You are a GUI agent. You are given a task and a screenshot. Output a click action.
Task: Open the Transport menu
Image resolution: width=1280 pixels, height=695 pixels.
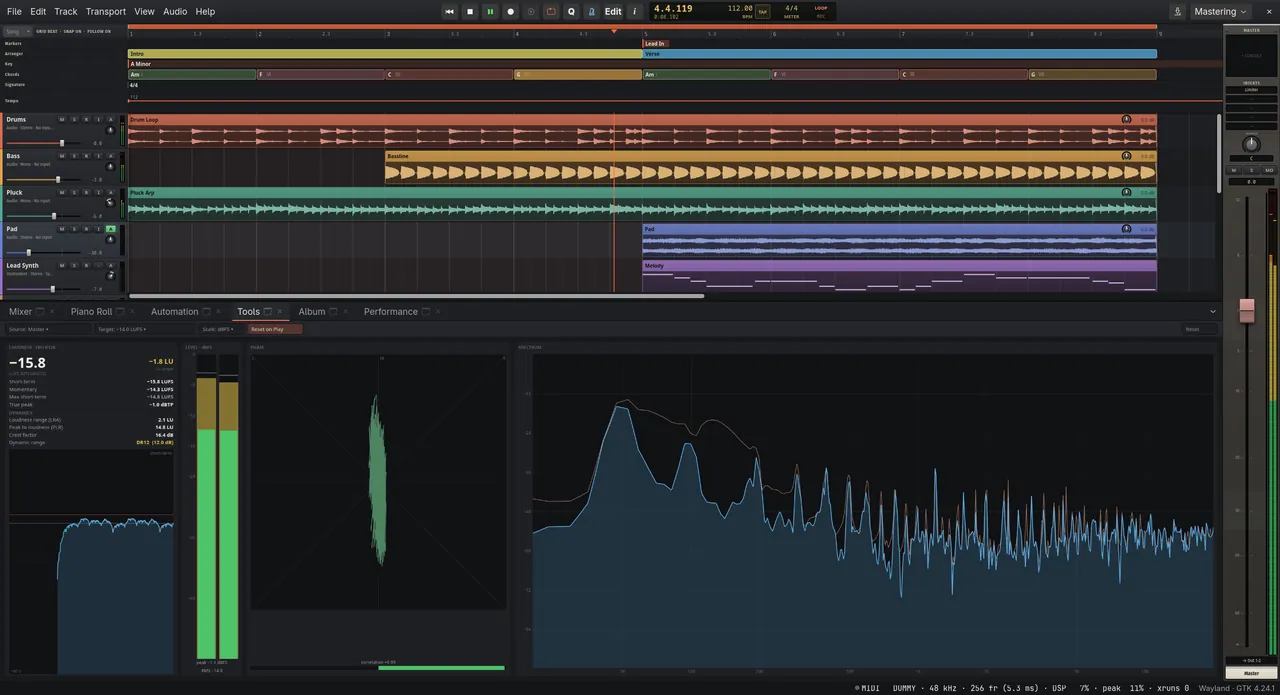(x=106, y=12)
